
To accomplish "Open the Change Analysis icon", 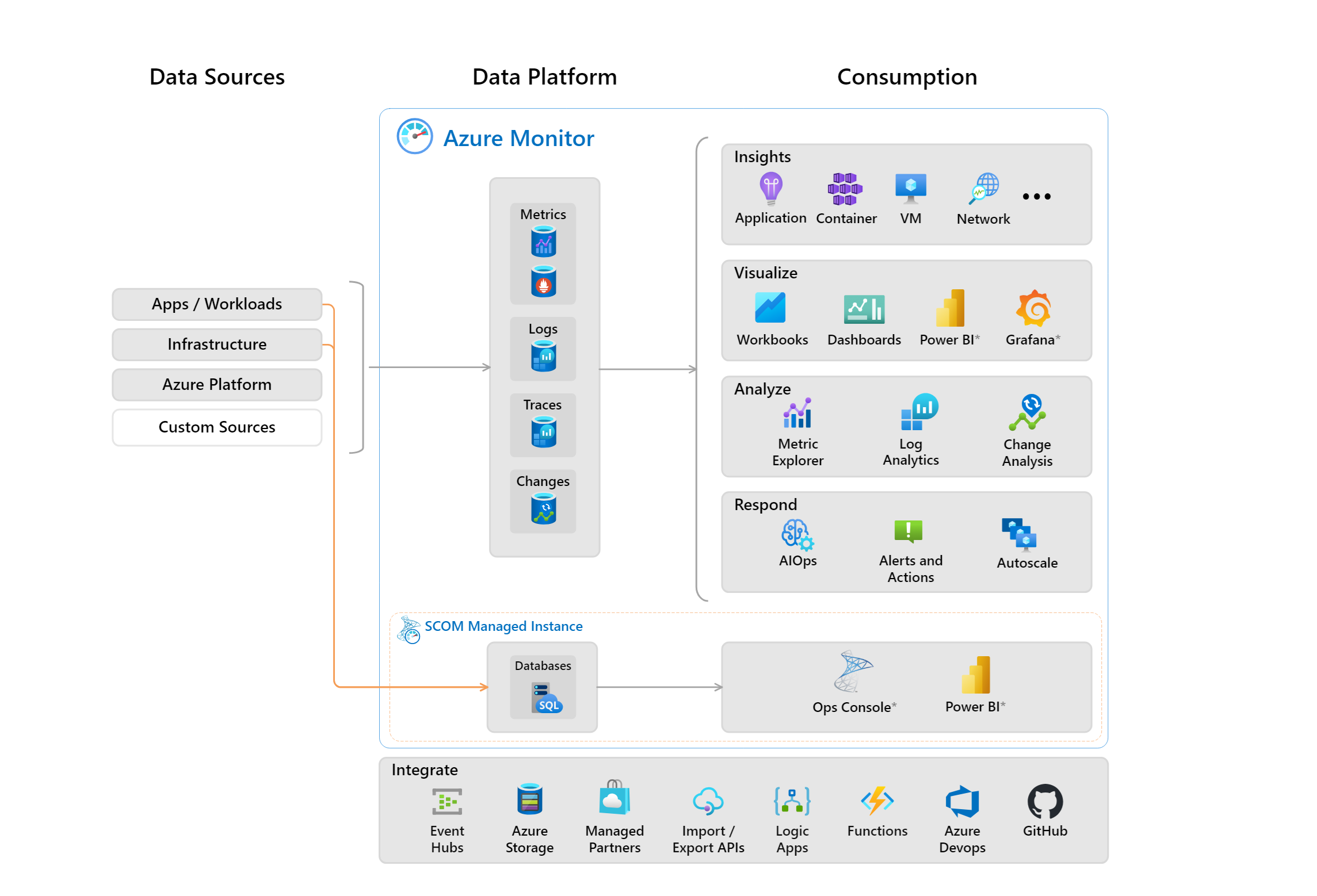I will pos(1027,412).
